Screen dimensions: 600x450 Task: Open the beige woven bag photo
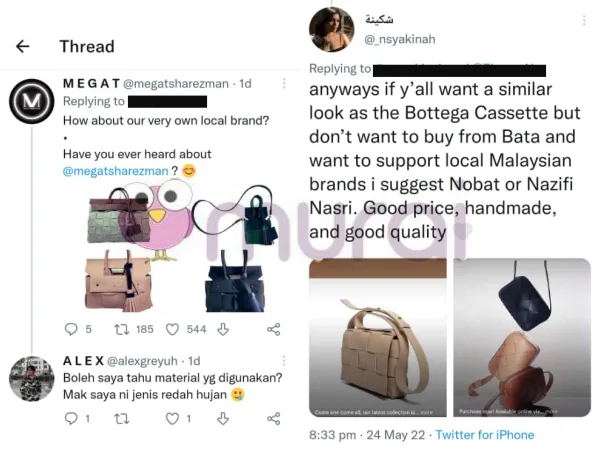click(x=377, y=339)
